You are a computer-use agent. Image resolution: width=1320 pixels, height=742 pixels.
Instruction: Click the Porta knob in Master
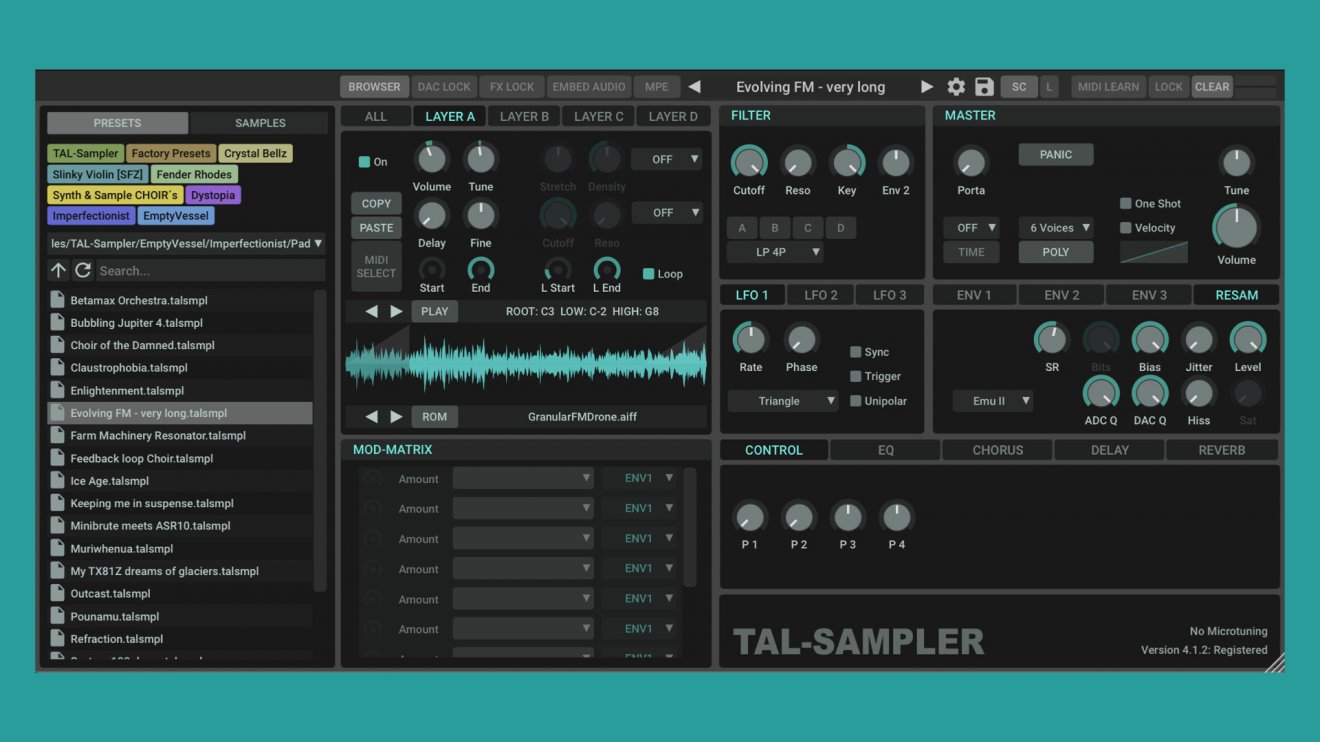[970, 162]
